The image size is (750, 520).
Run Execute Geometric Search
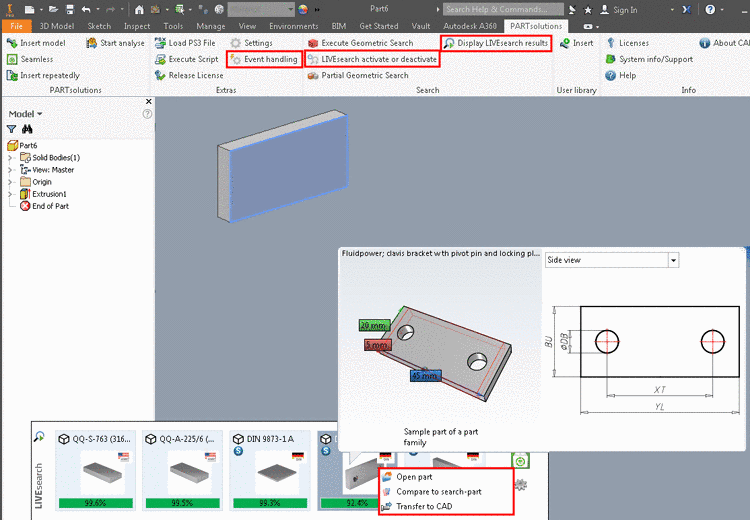[x=366, y=43]
